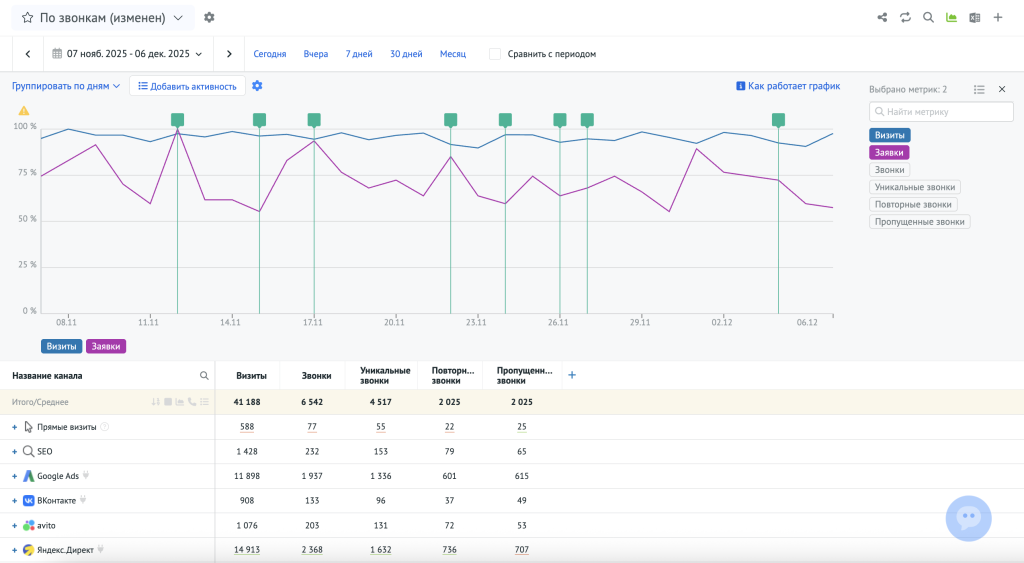The width and height of the screenshot is (1024, 563).
Task: Select the 'Месяц' period preset
Action: coord(453,54)
